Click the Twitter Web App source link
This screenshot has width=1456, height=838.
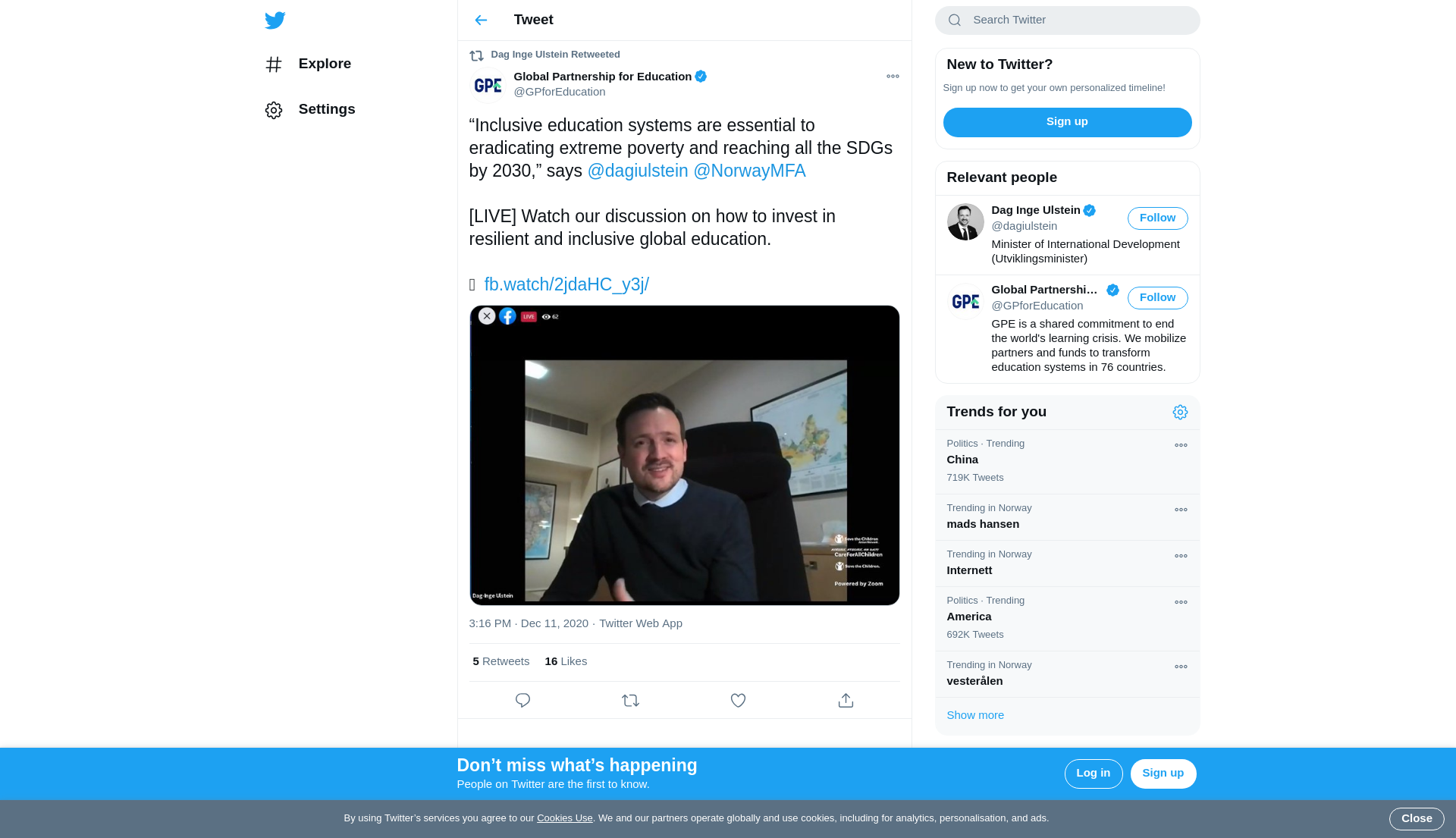pos(641,623)
